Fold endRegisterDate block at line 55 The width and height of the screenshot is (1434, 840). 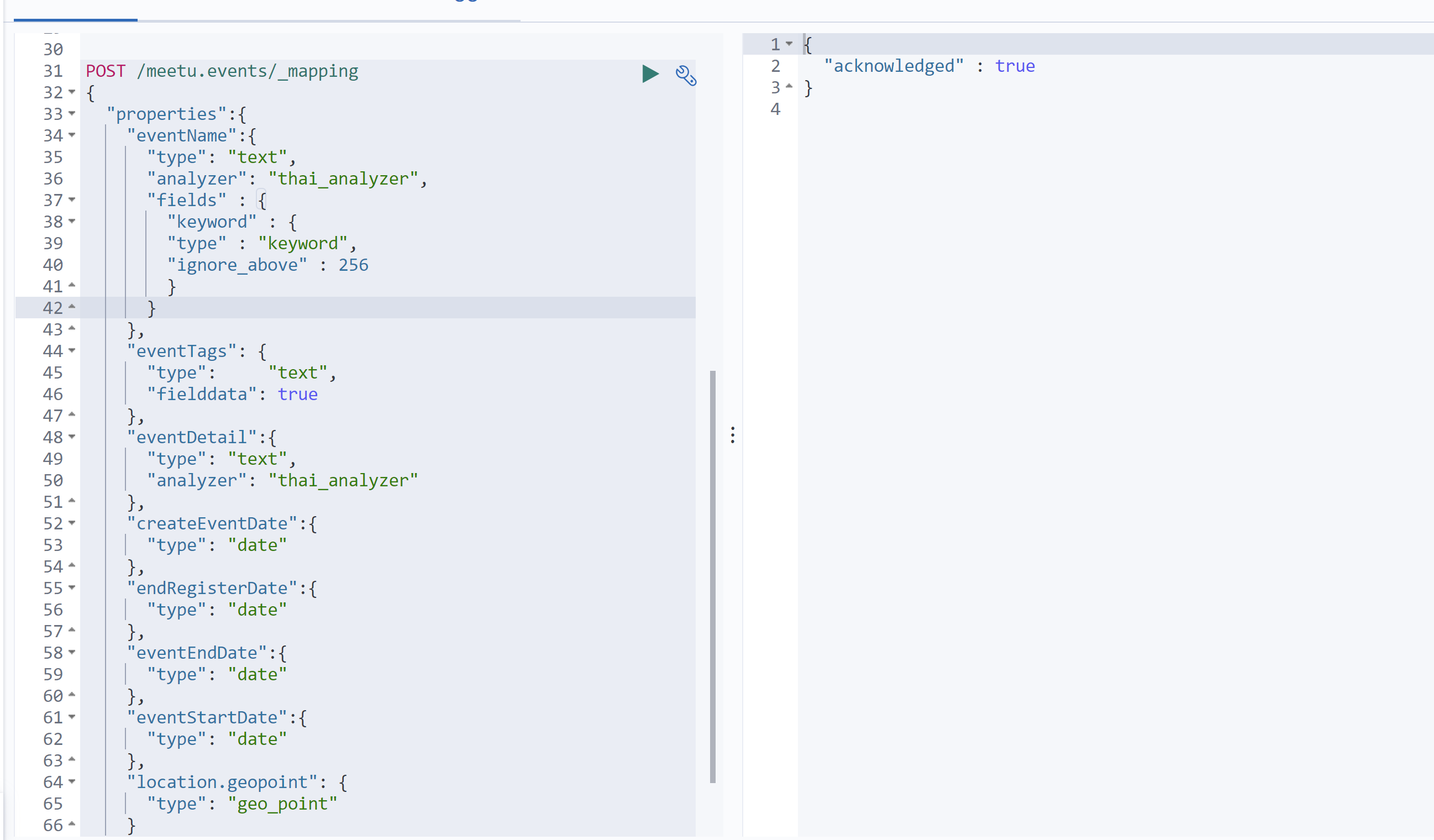(x=72, y=588)
